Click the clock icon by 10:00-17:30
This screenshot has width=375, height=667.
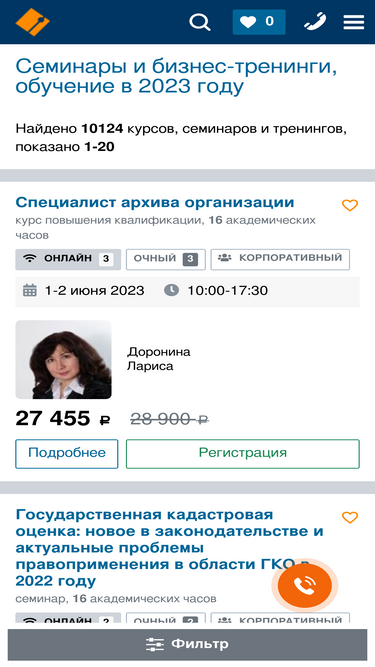(171, 291)
